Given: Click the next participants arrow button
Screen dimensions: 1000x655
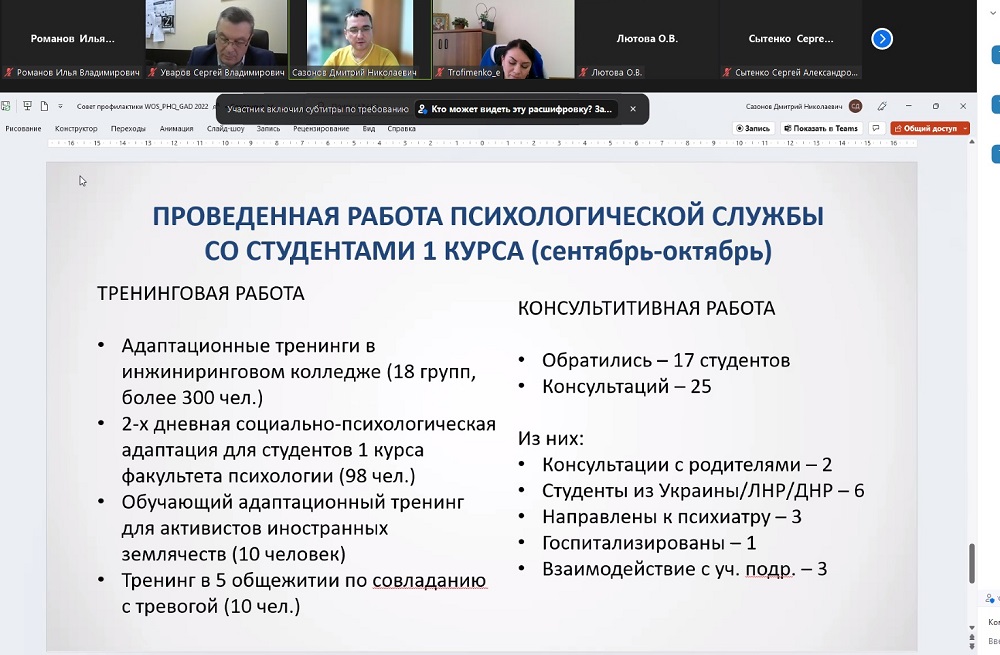Looking at the screenshot, I should tap(881, 39).
